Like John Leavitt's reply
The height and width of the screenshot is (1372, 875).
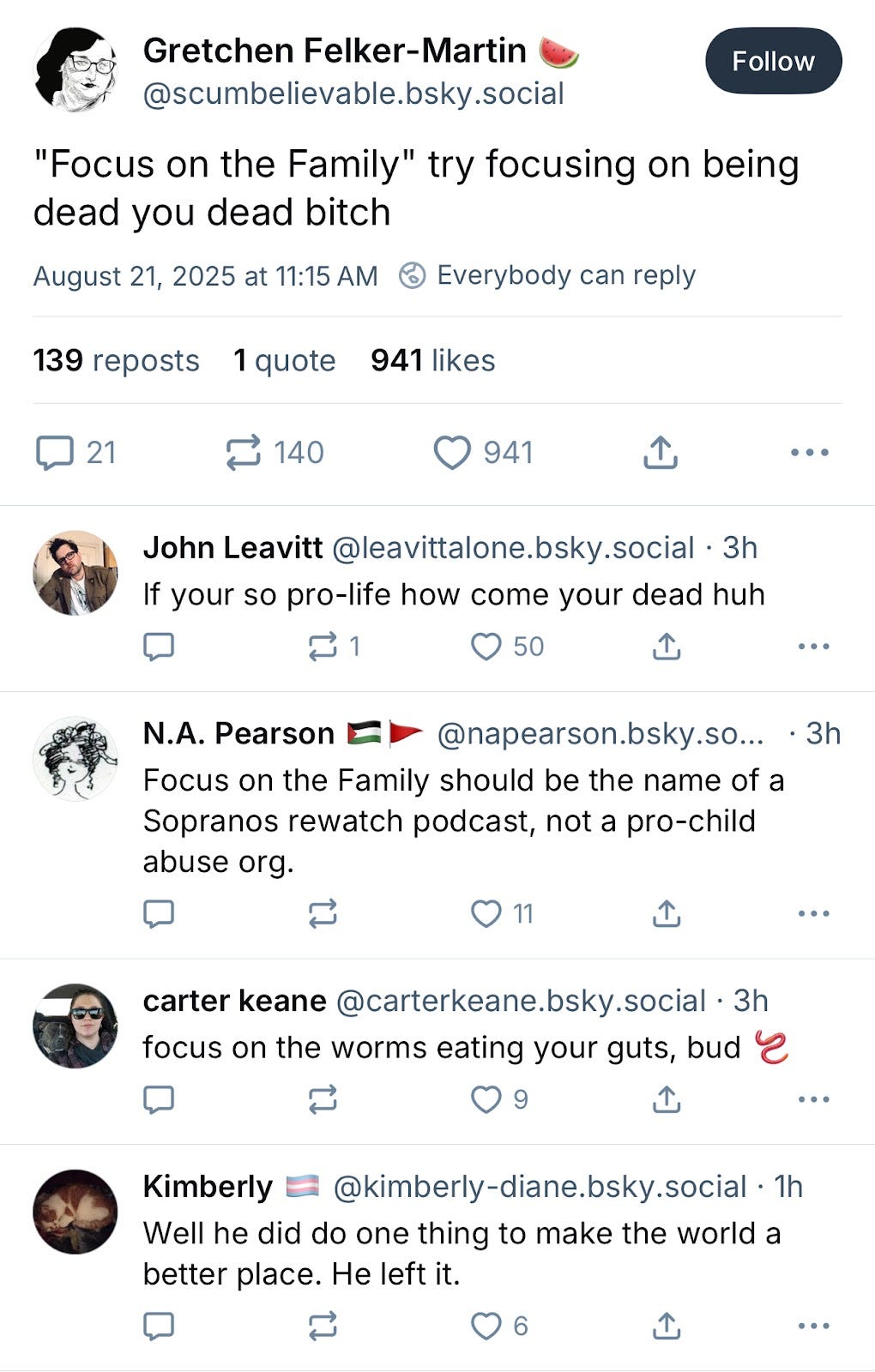[x=486, y=647]
